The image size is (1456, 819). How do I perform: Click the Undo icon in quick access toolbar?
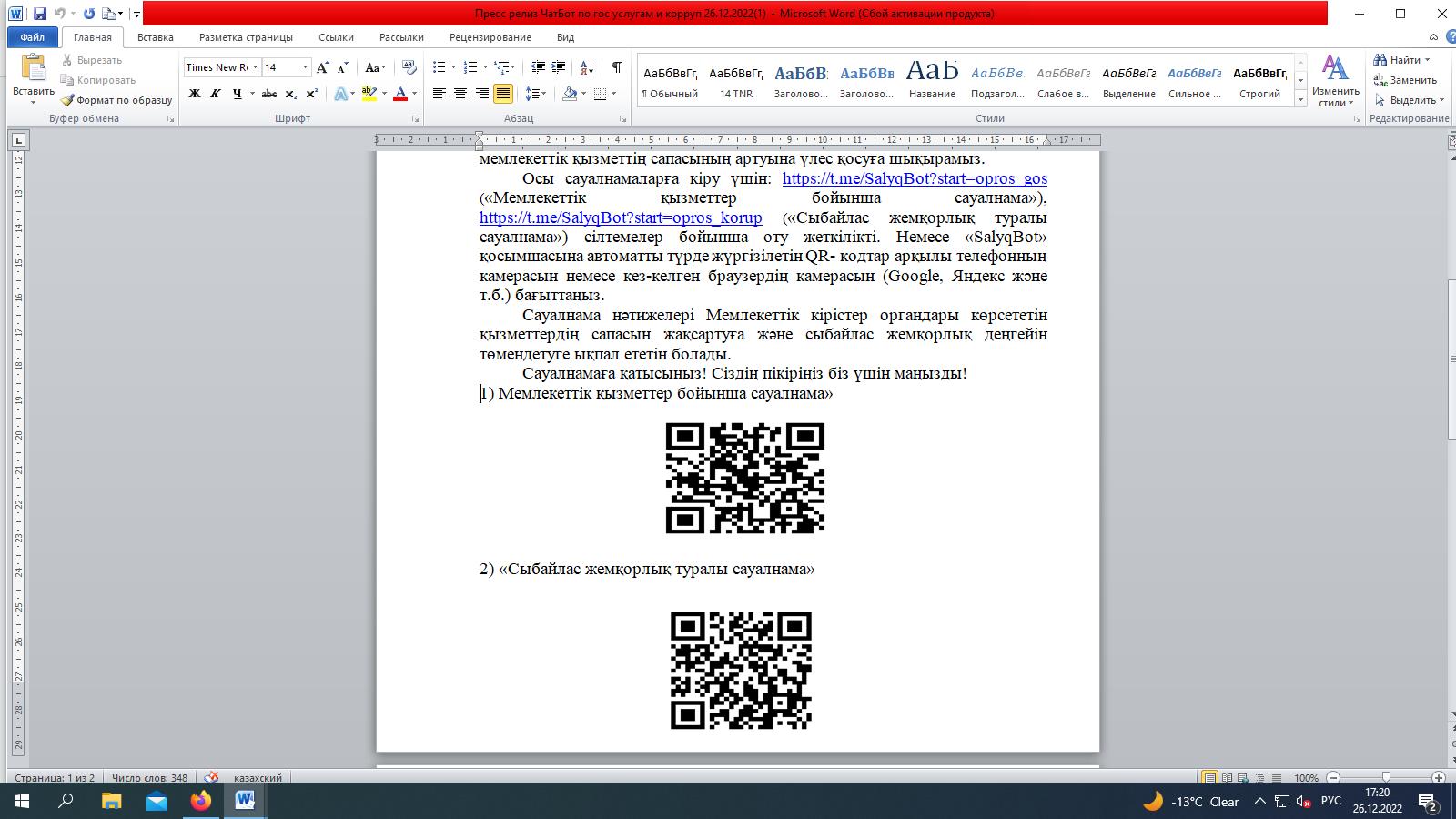tap(60, 14)
